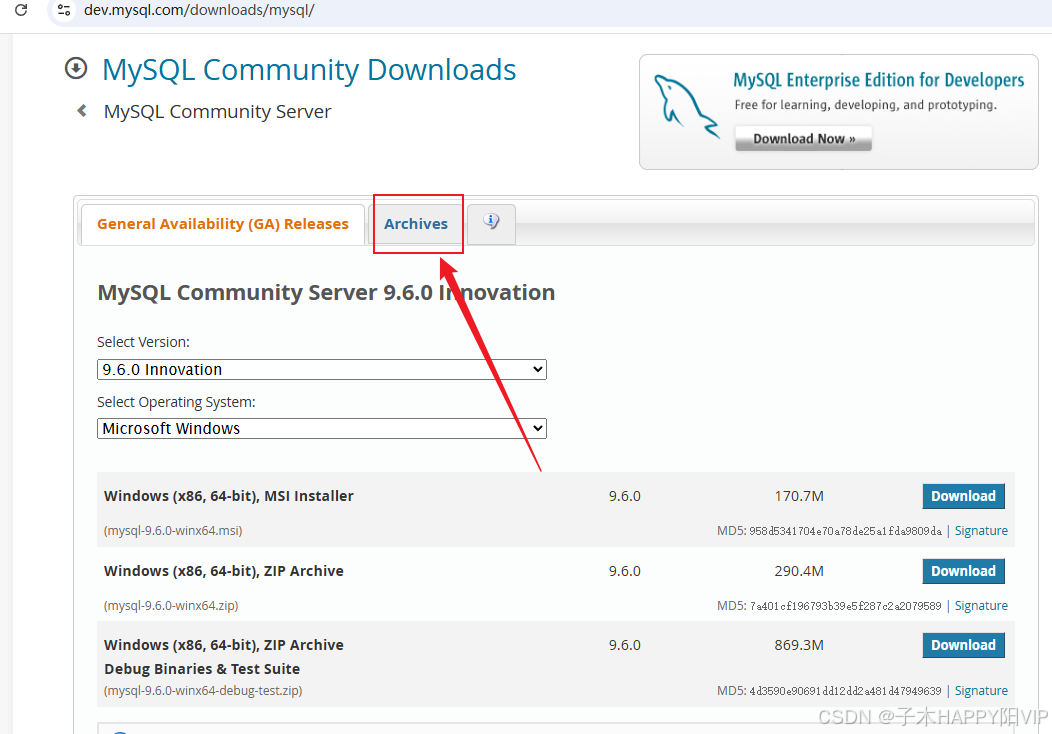Click the filename (mysql-9.6.0-winx64.msi)
Image resolution: width=1052 pixels, height=734 pixels.
[x=173, y=531]
